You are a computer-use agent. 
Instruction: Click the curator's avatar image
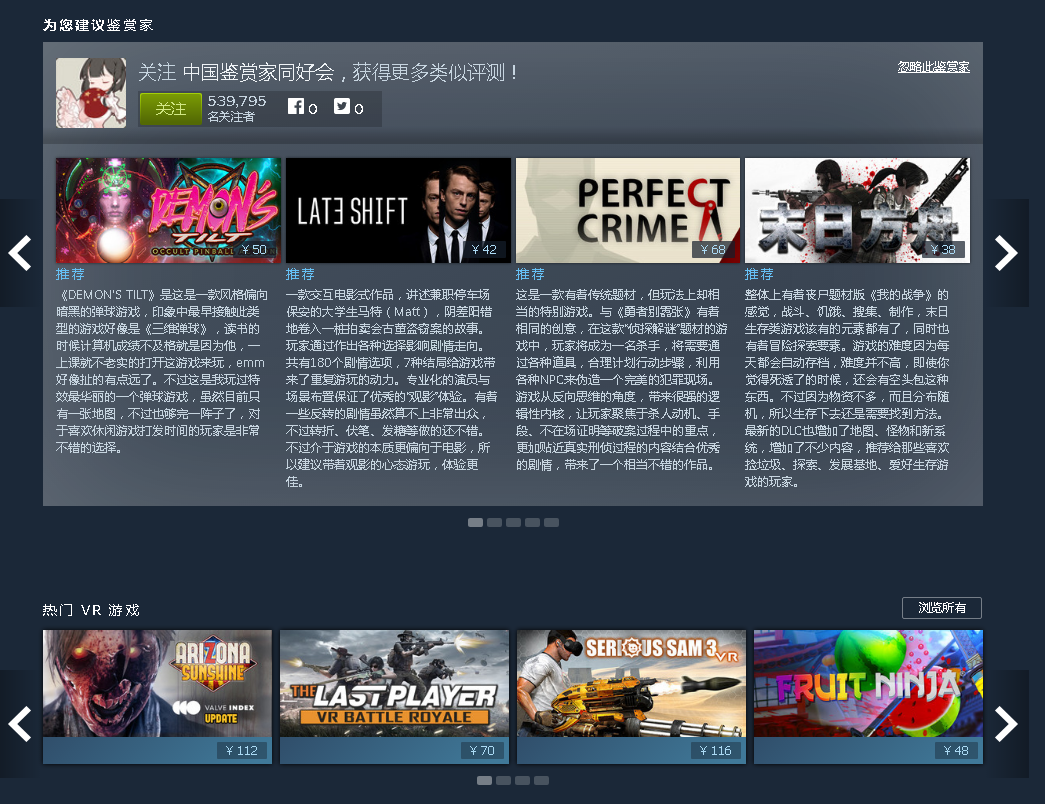click(90, 92)
